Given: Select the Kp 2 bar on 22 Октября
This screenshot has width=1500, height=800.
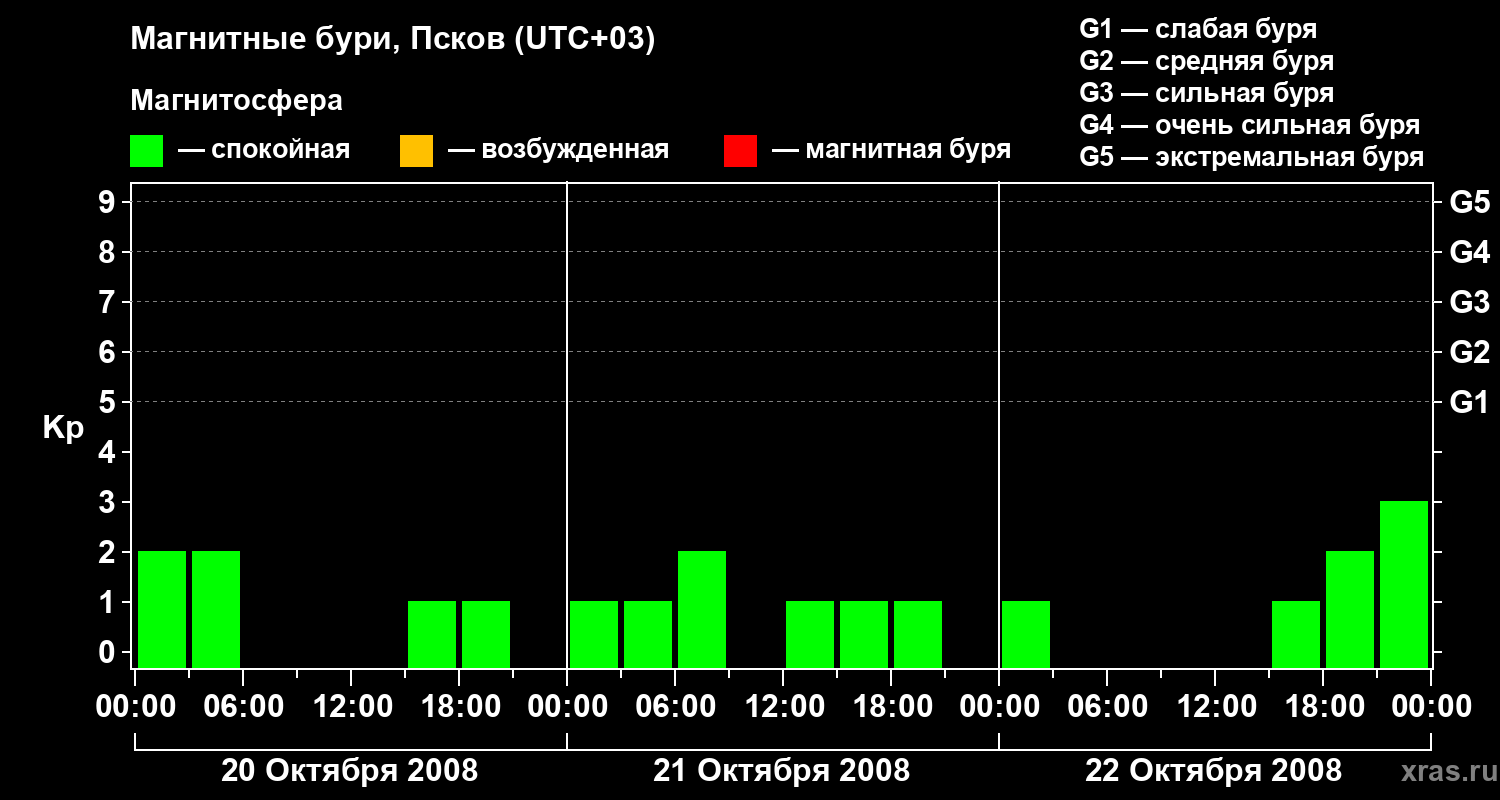Looking at the screenshot, I should [1350, 609].
